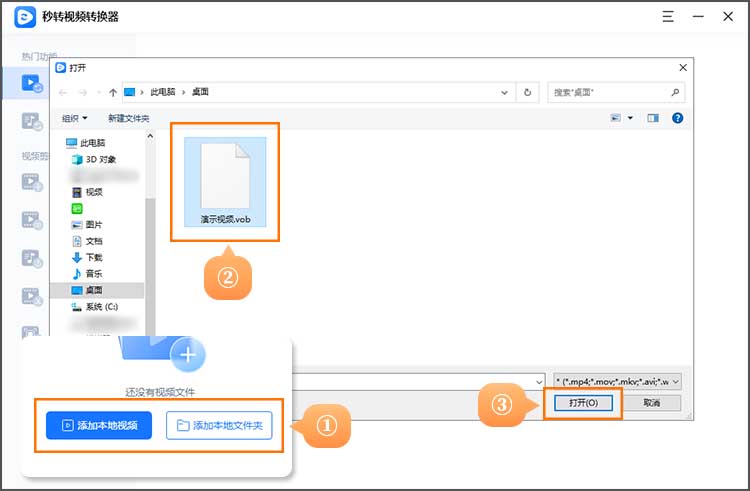Open 组织 menu in dialog toolbar

75,118
